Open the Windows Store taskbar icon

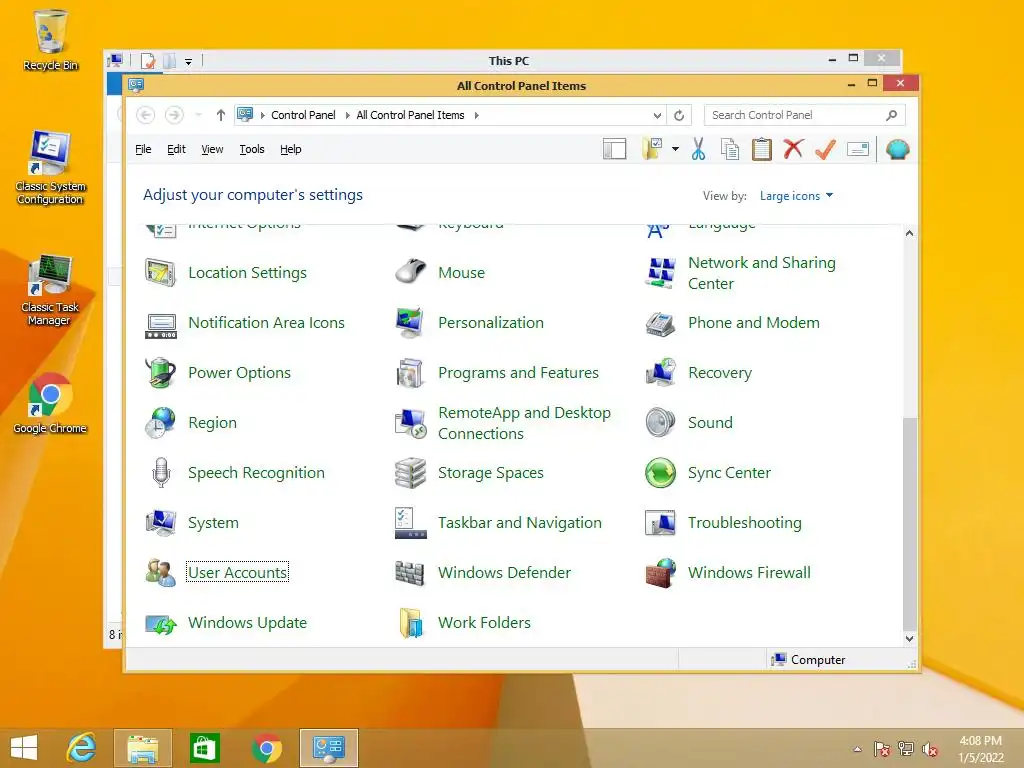[204, 748]
